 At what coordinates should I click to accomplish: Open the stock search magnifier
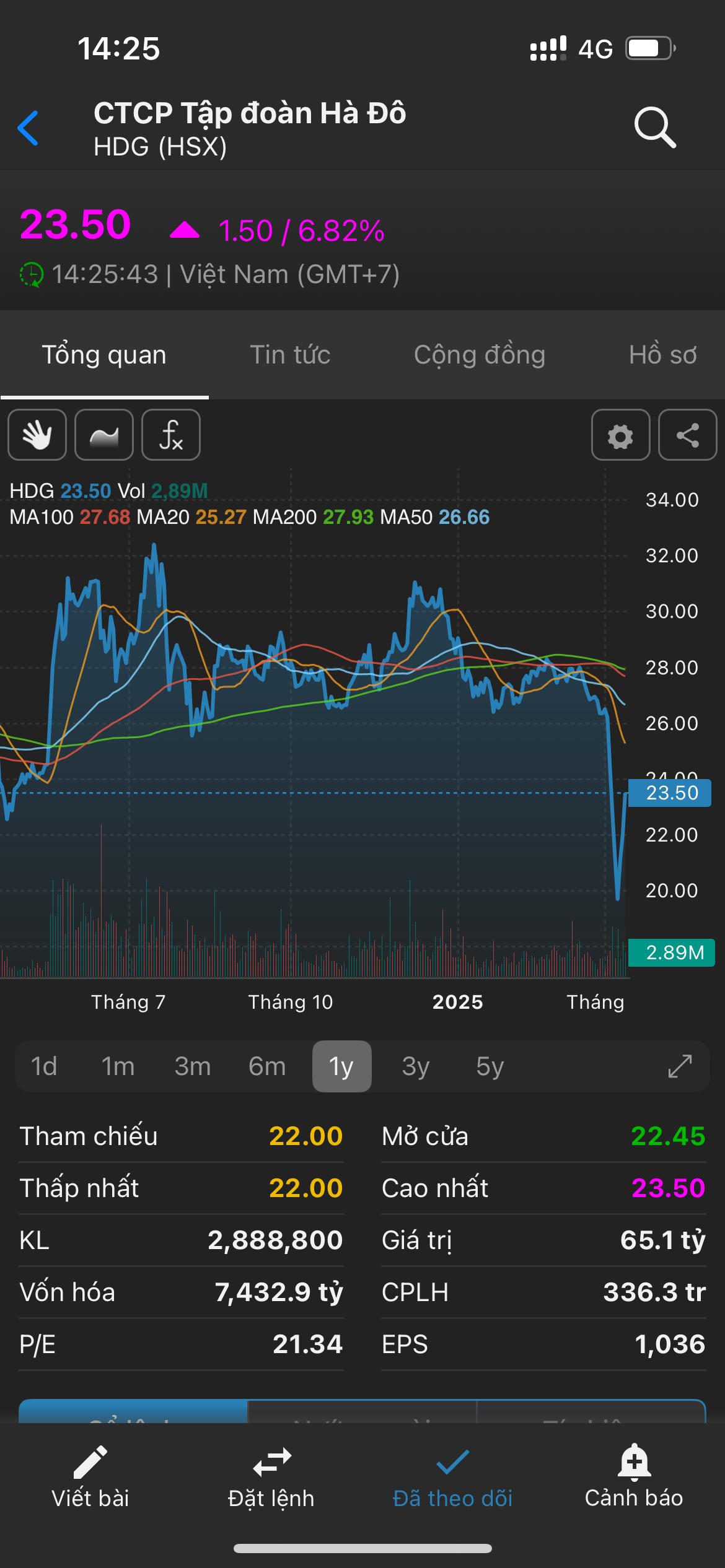coord(654,128)
